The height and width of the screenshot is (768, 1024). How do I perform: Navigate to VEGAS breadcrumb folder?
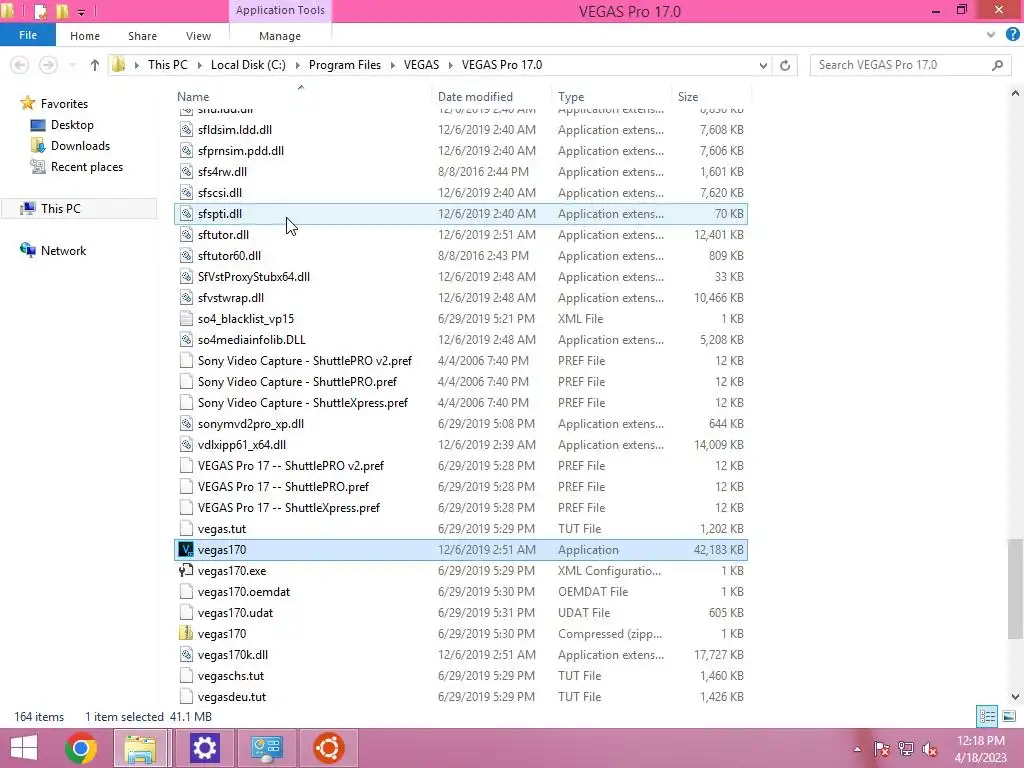(x=421, y=65)
